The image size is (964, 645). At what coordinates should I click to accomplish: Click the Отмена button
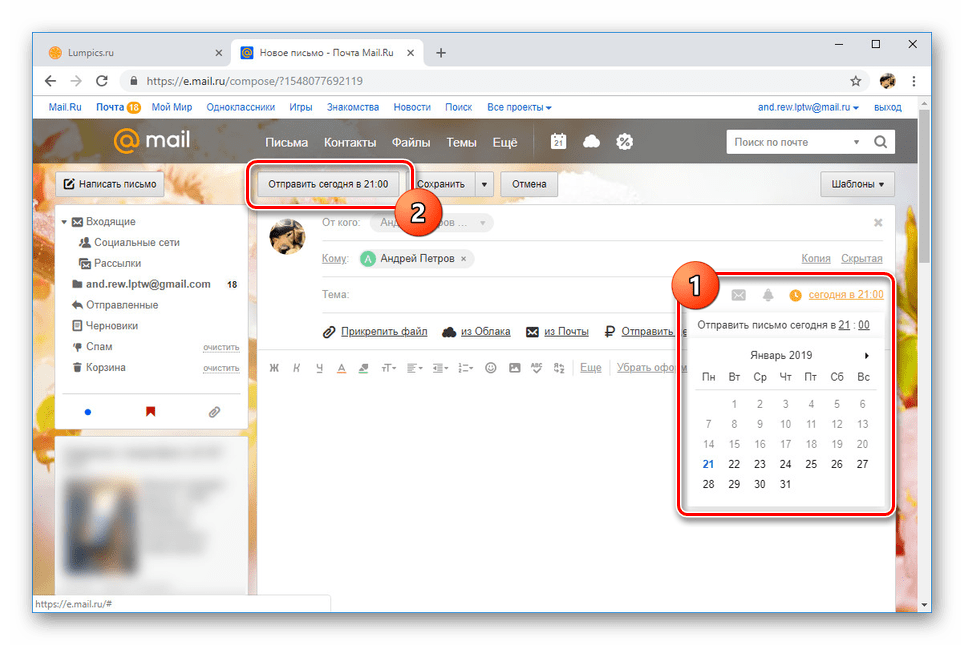pos(529,184)
